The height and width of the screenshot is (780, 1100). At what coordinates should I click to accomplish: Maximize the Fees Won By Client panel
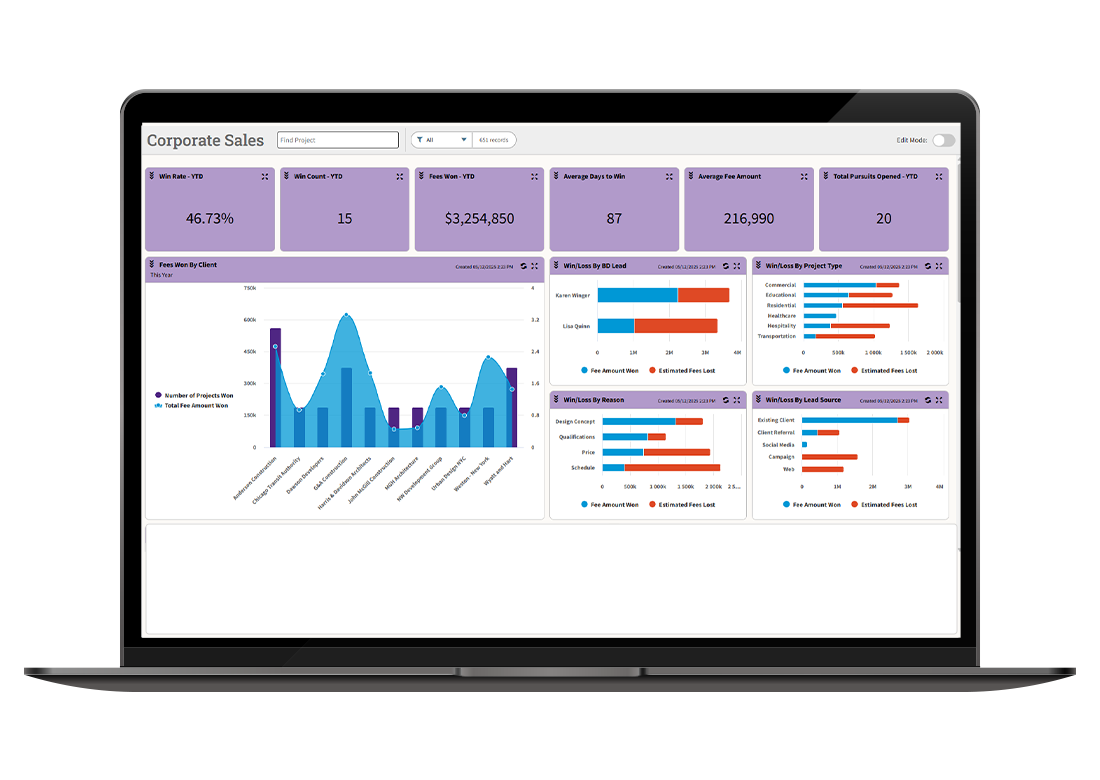tap(533, 266)
